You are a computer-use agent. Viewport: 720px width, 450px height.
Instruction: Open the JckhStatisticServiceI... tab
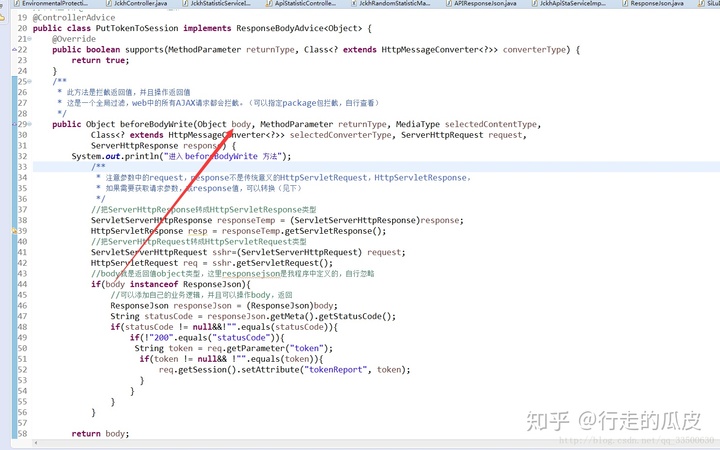pyautogui.click(x=221, y=3)
